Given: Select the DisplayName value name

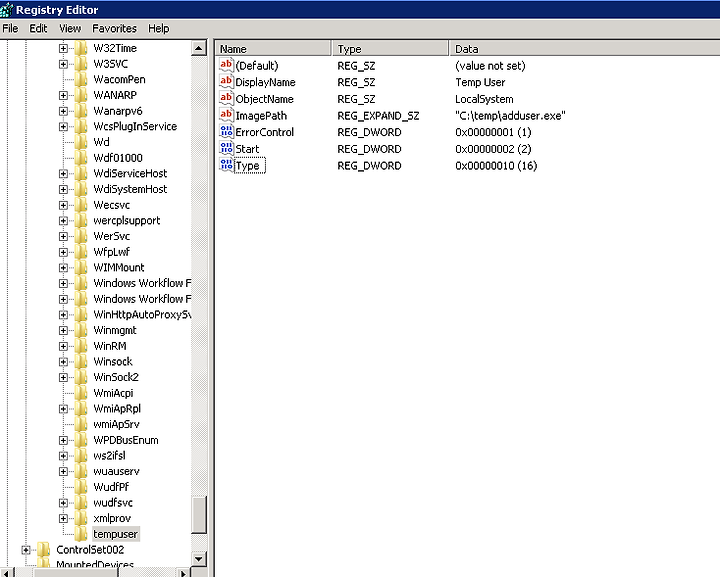Looking at the screenshot, I should tap(265, 82).
